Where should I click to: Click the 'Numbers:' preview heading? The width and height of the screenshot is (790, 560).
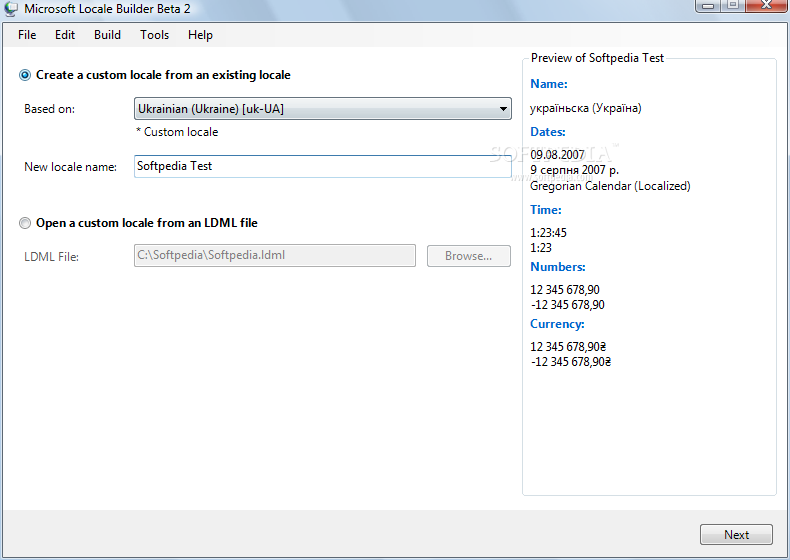click(x=558, y=267)
